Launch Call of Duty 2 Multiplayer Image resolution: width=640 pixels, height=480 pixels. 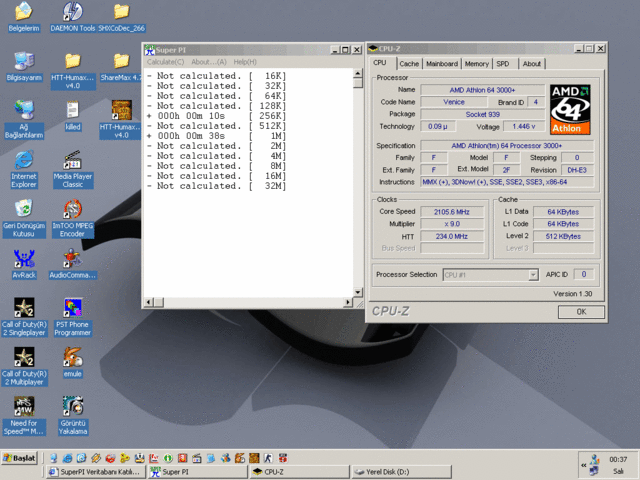24,367
